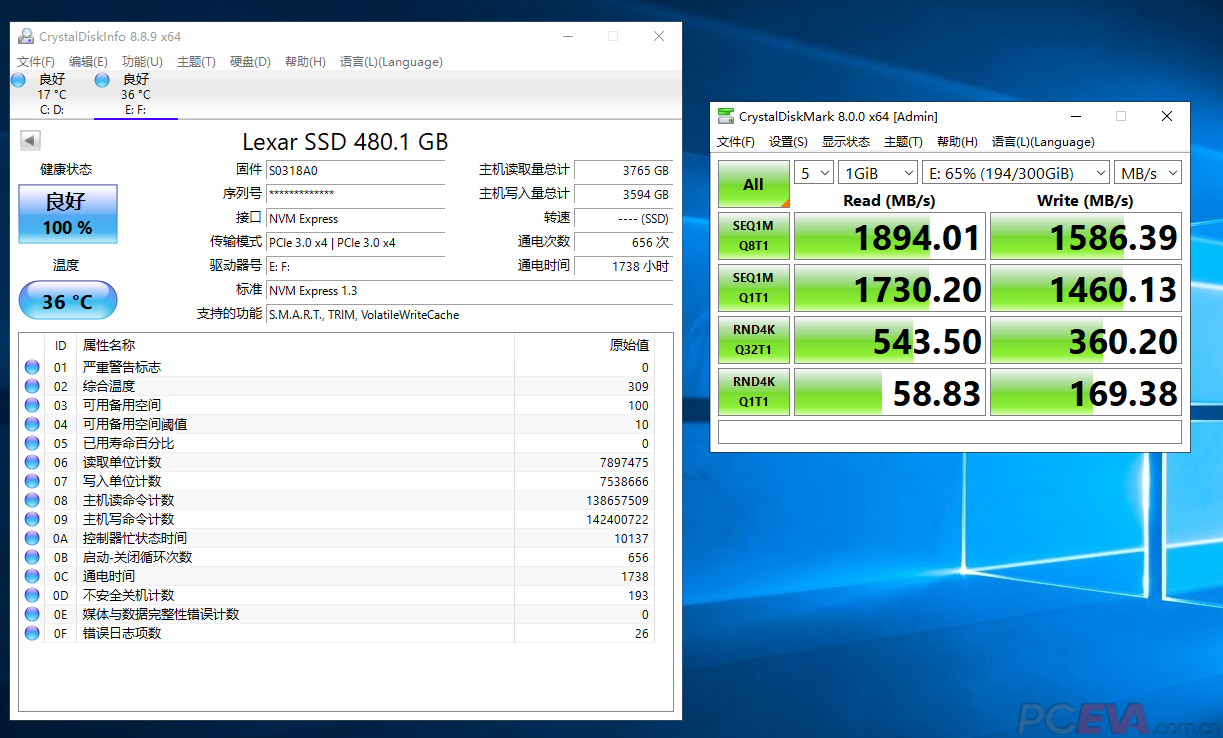The width and height of the screenshot is (1223, 738).
Task: Run the SEQ1M Q1T1 test
Action: [x=753, y=288]
